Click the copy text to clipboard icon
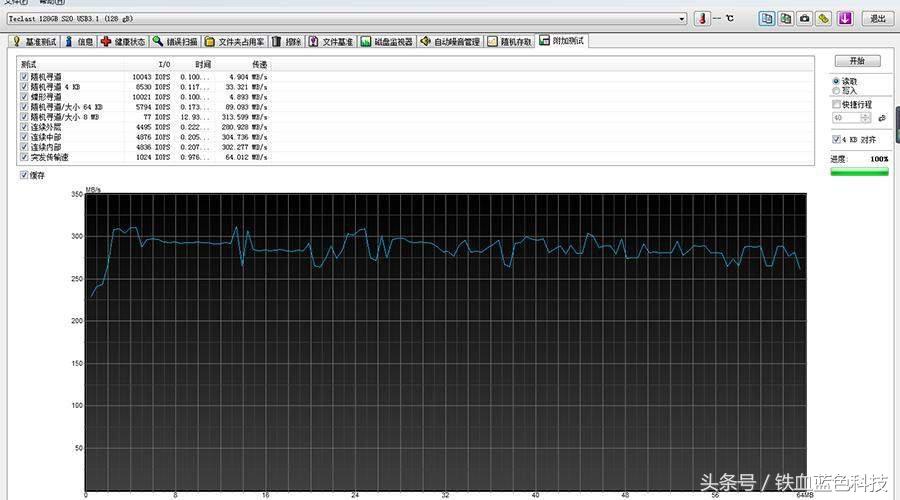900x500 pixels. [767, 18]
